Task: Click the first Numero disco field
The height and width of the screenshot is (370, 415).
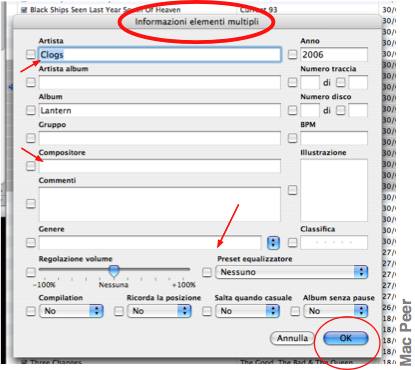Action: [310, 110]
